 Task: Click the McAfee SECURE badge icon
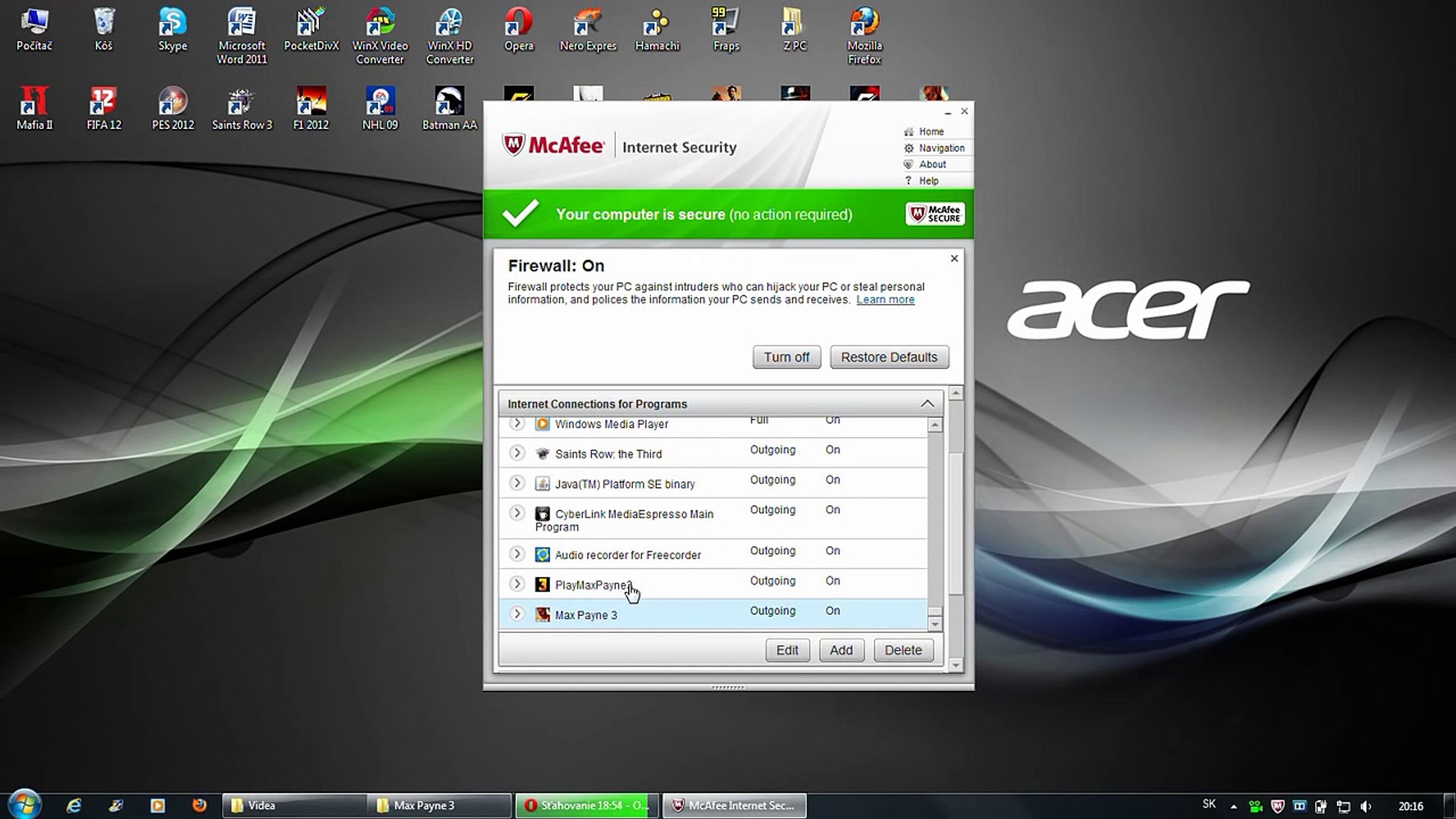coord(934,215)
